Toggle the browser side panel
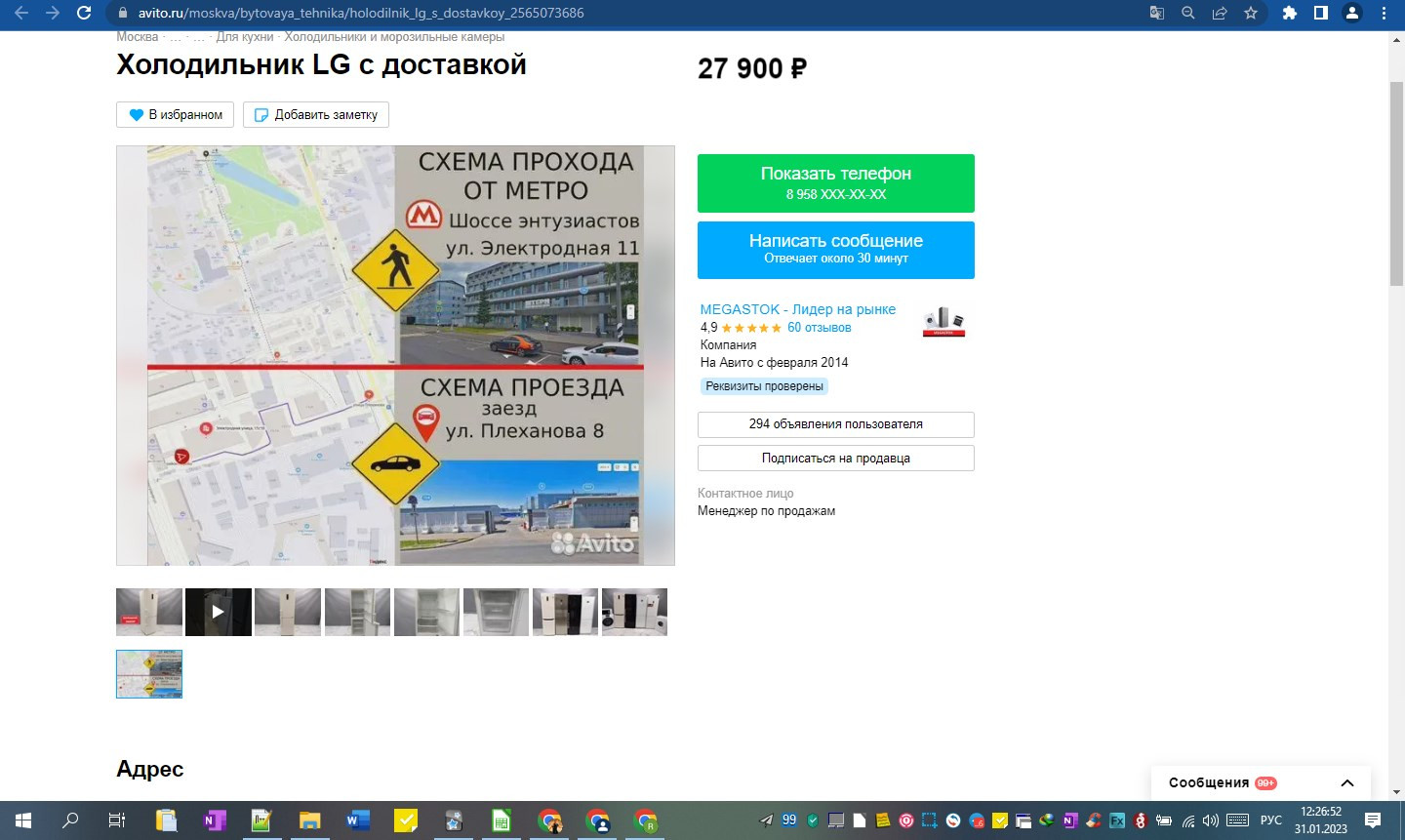Viewport: 1405px width, 840px height. click(x=1320, y=13)
